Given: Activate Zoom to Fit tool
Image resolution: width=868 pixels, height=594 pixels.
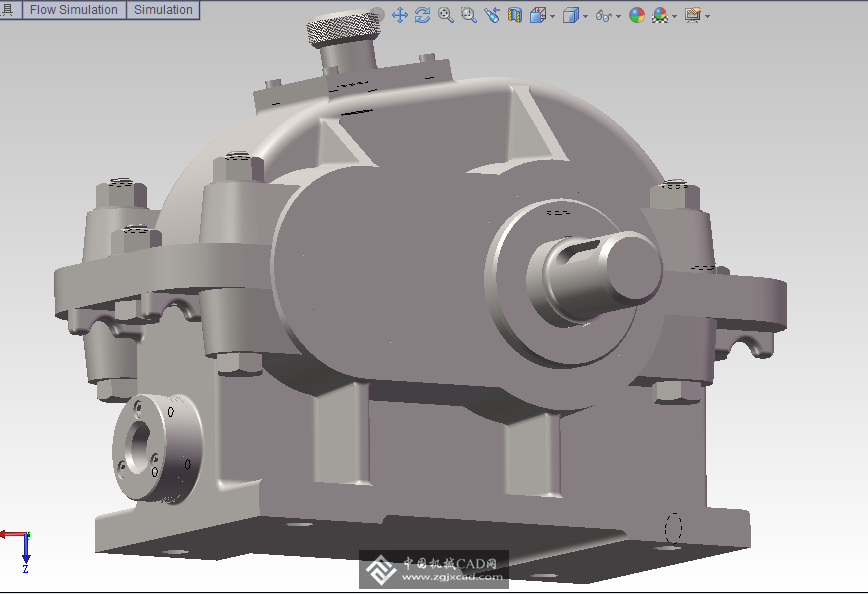Looking at the screenshot, I should [x=445, y=15].
